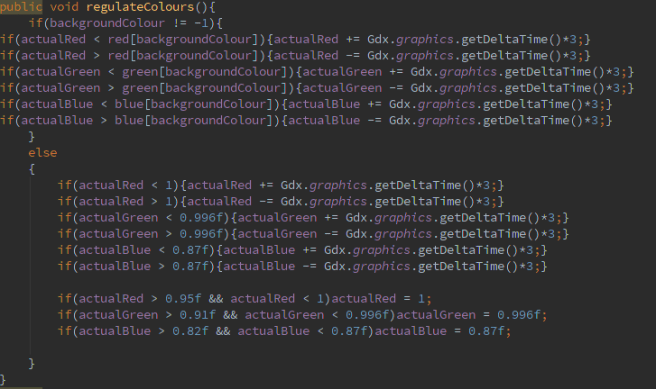Click the line 'if(backgroundColour != -1){'
The height and width of the screenshot is (389, 656).
pyautogui.click(x=126, y=23)
